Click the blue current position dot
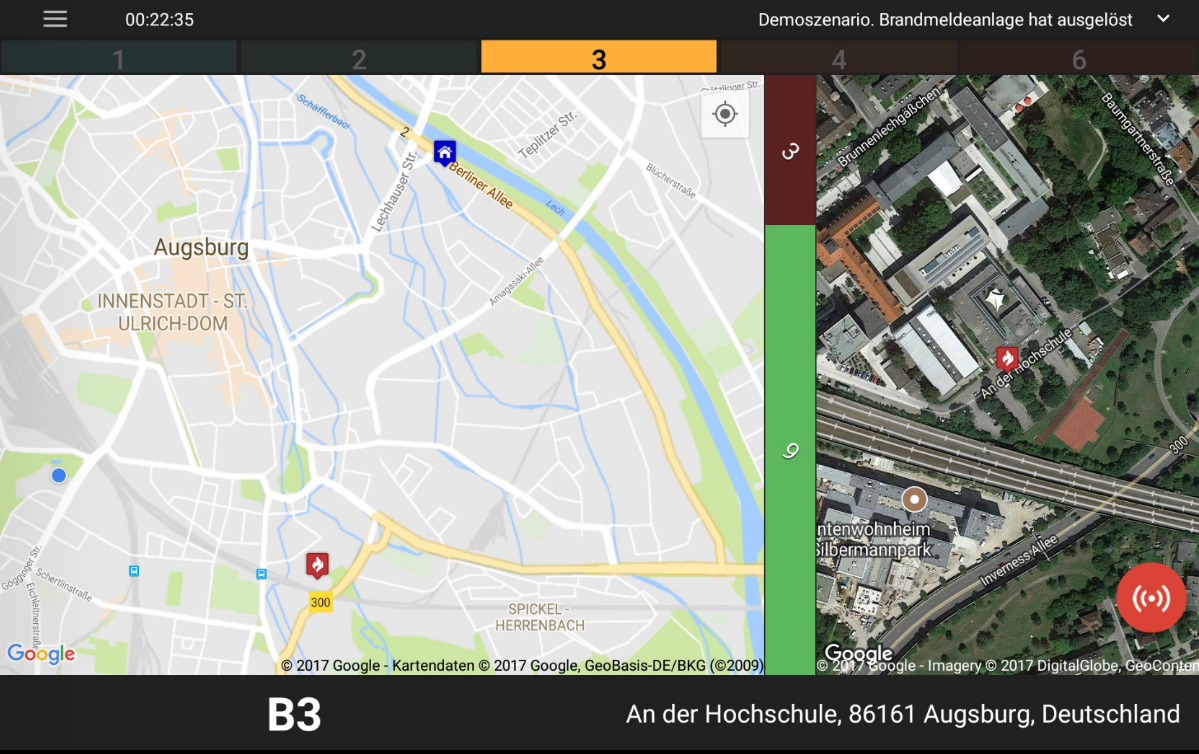 pyautogui.click(x=59, y=475)
